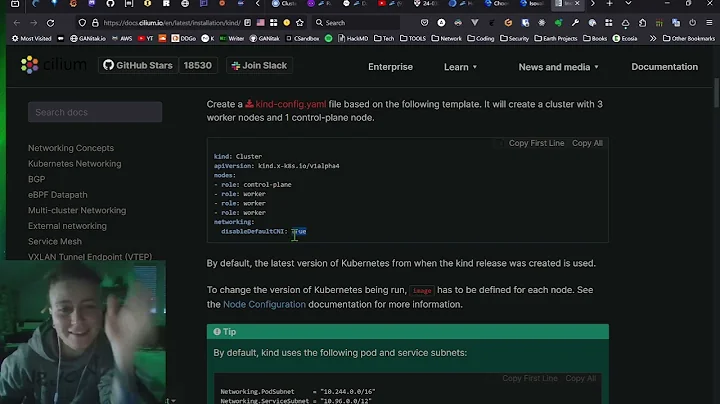Open Service Mesh sidebar entry
720x404 pixels.
[55, 241]
